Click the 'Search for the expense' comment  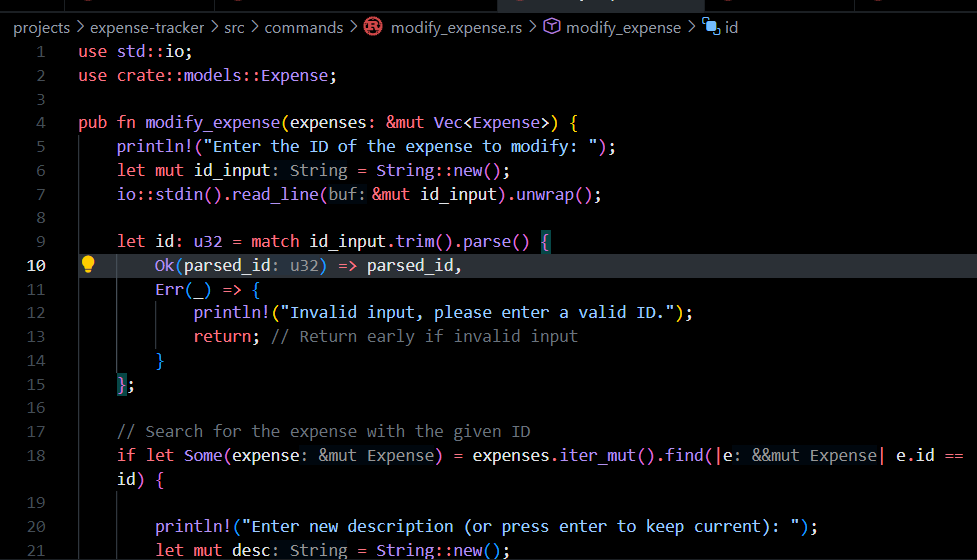[x=323, y=432]
